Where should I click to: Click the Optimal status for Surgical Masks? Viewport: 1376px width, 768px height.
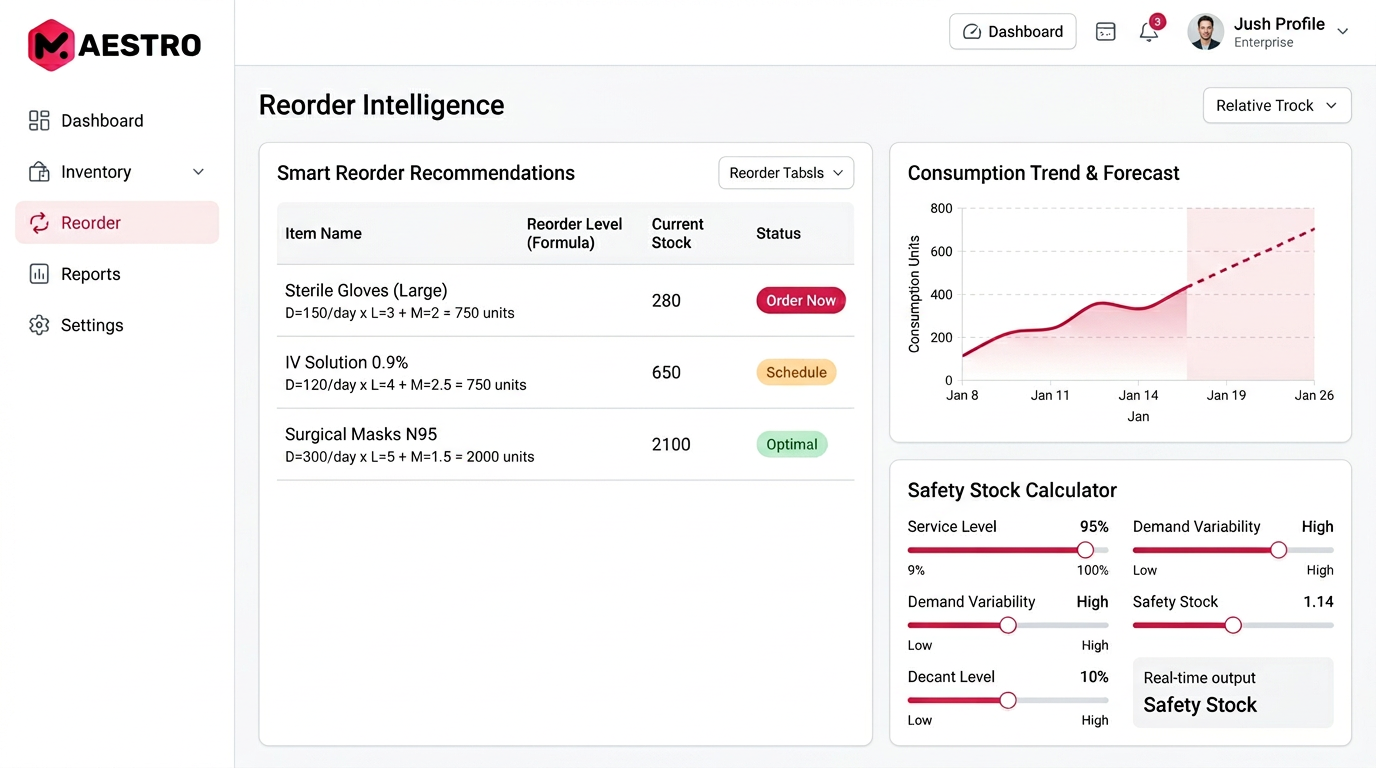(792, 444)
